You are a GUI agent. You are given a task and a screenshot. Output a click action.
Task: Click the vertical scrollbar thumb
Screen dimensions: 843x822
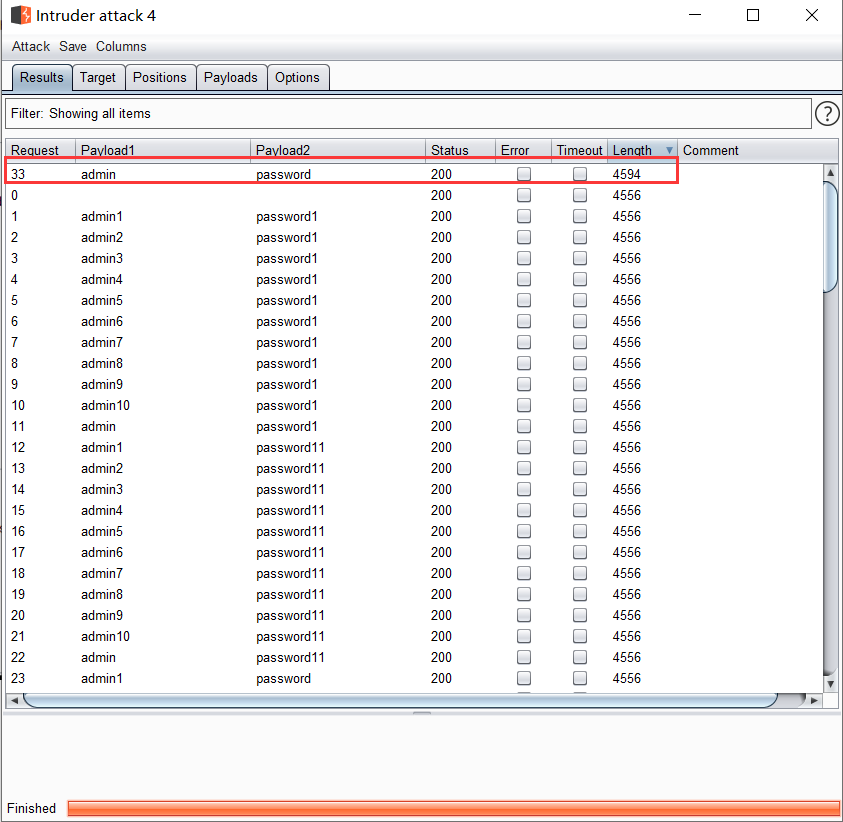tap(830, 237)
